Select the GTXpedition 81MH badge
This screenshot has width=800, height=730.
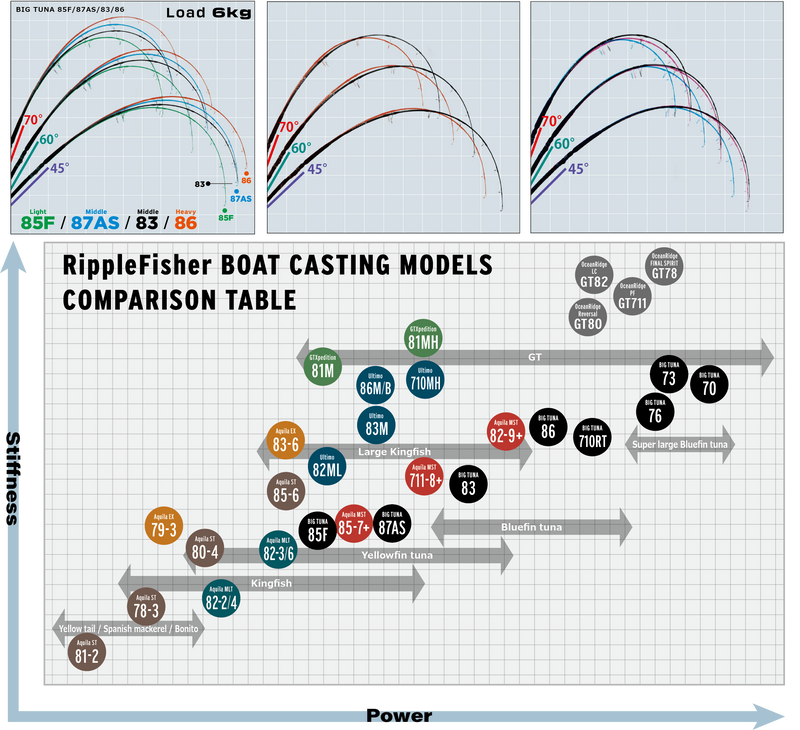click(423, 338)
